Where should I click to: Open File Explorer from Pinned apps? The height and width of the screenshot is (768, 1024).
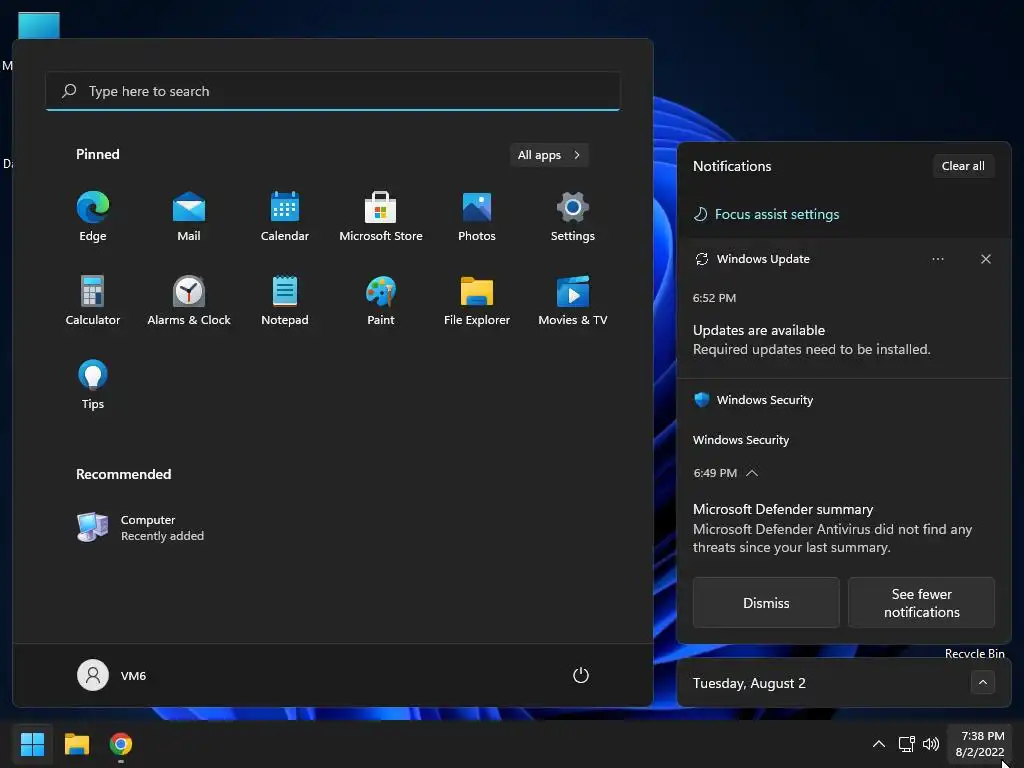(477, 300)
